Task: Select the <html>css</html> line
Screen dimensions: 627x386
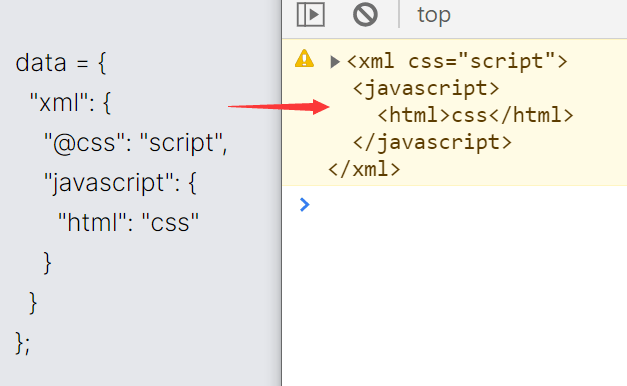Action: coord(475,115)
